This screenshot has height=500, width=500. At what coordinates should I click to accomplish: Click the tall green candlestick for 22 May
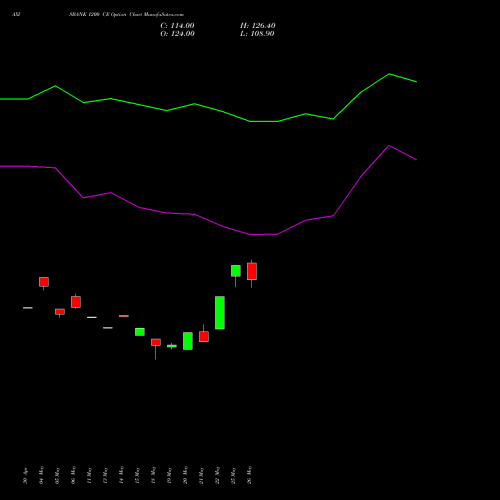(x=220, y=313)
